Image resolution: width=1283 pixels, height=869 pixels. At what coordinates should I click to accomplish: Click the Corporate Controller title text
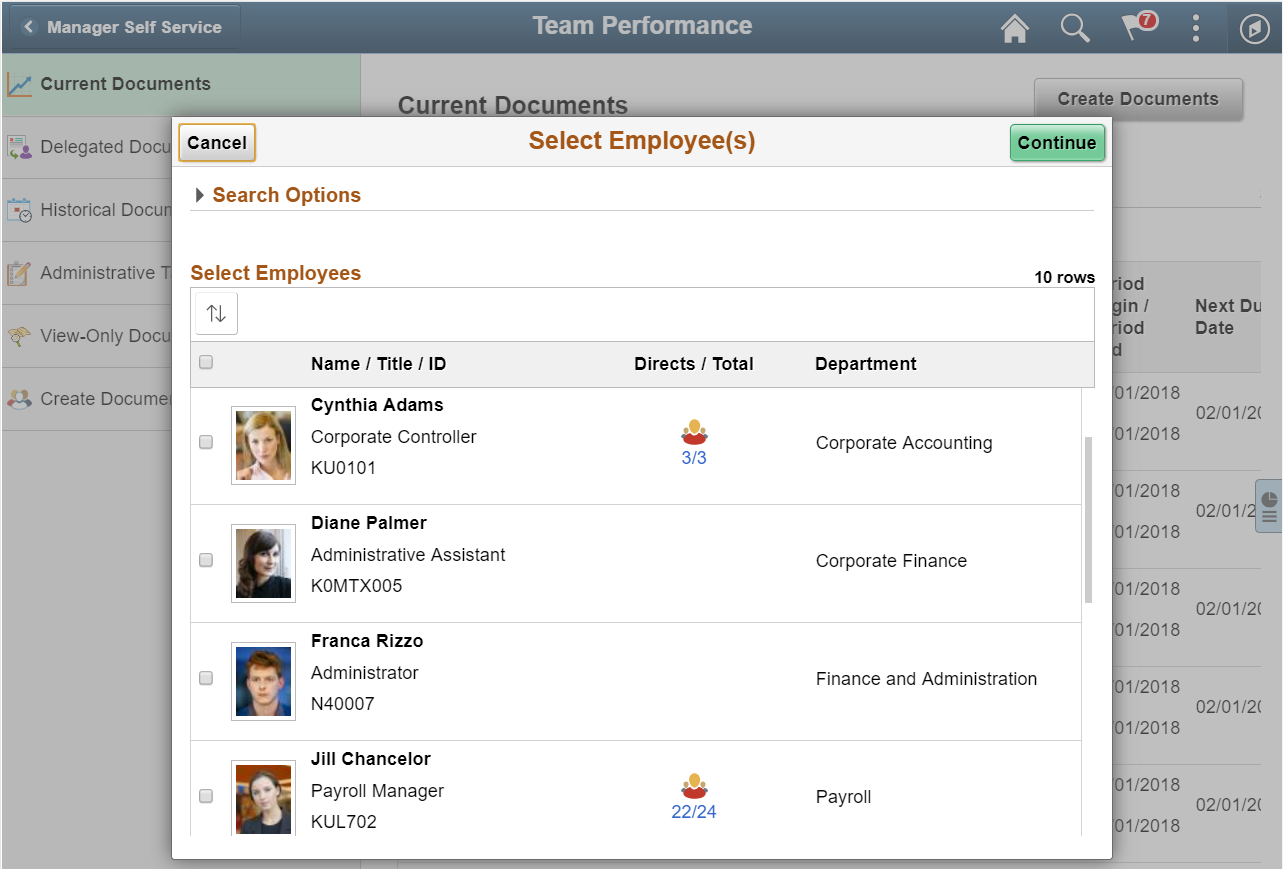click(x=394, y=437)
